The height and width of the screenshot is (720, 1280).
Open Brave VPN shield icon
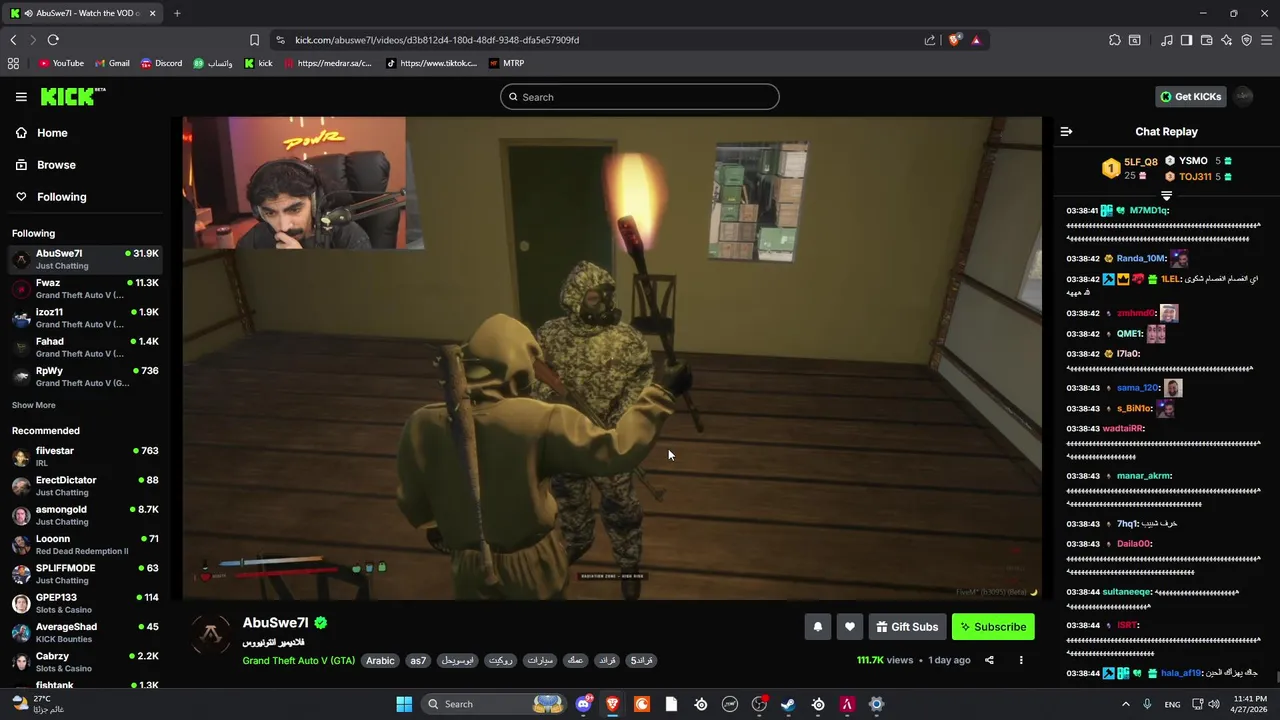(1246, 40)
